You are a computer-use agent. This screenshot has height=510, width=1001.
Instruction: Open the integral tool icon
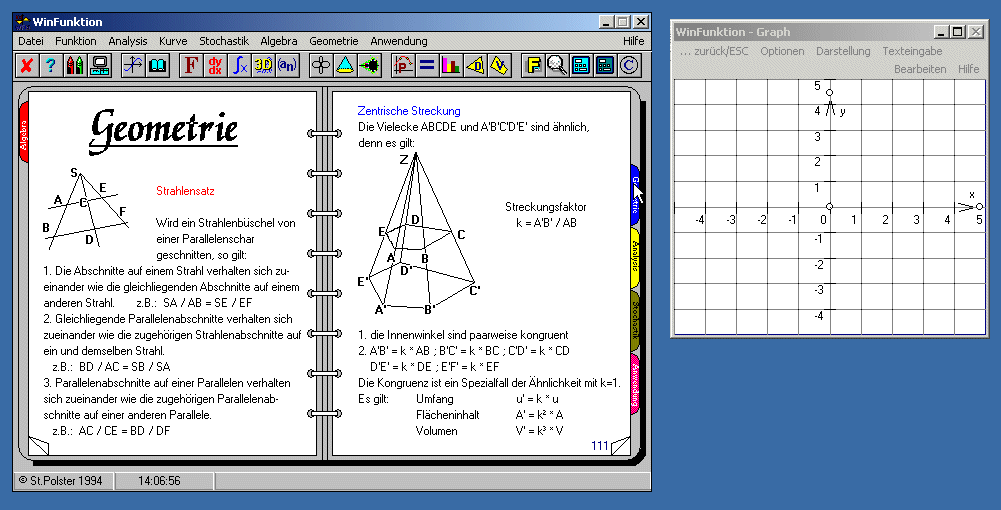coord(239,65)
